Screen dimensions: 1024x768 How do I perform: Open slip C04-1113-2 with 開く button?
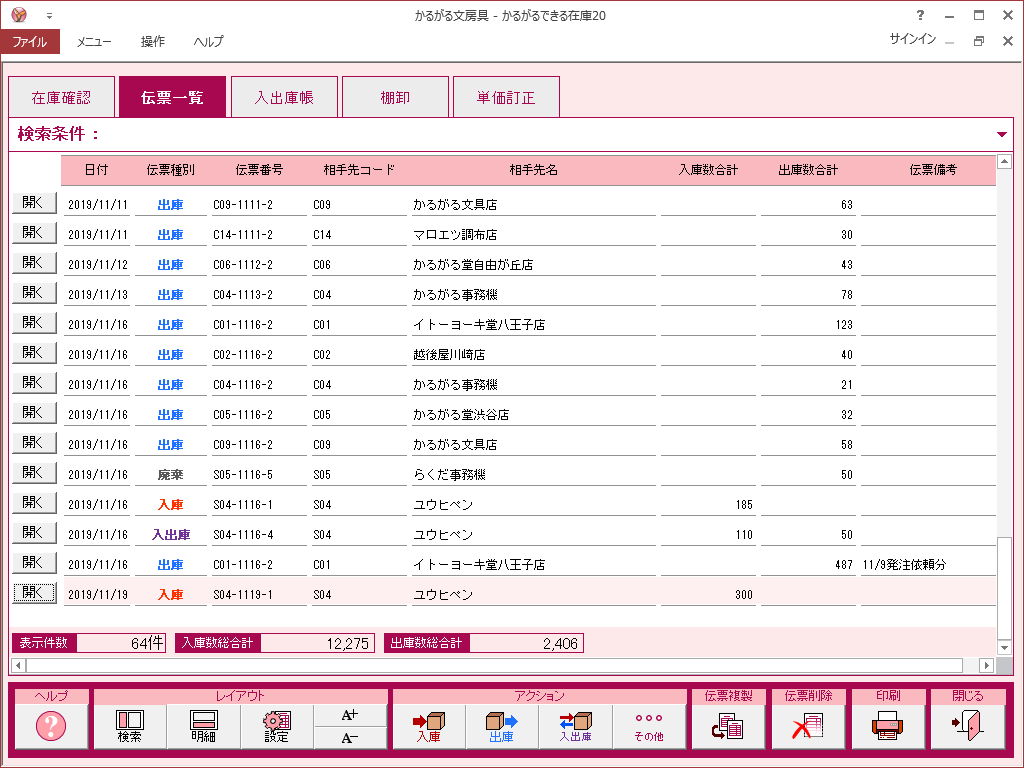[34, 293]
